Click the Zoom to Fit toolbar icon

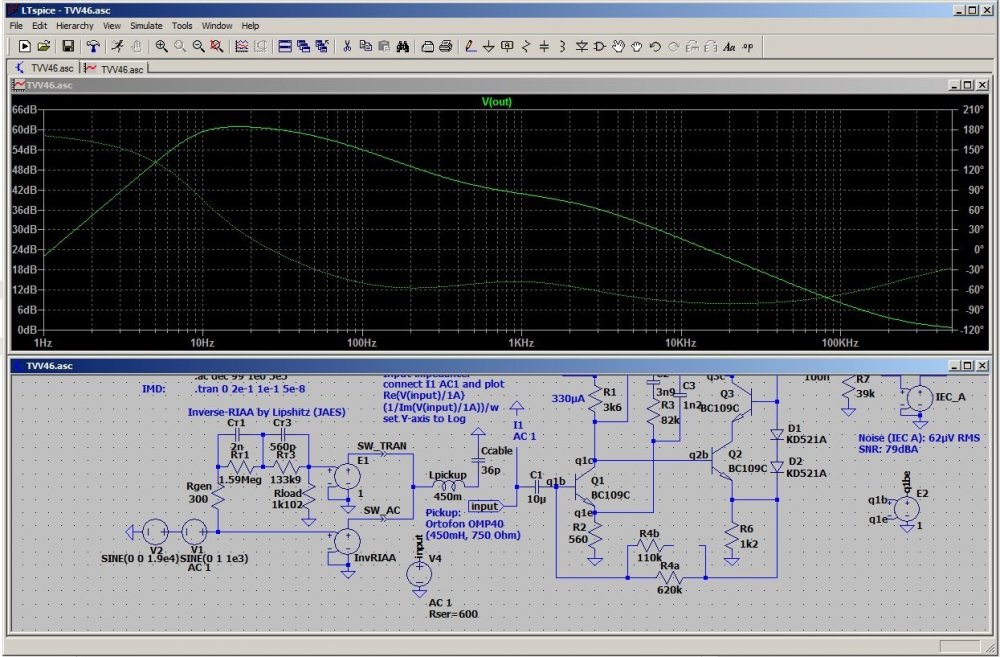pos(217,46)
